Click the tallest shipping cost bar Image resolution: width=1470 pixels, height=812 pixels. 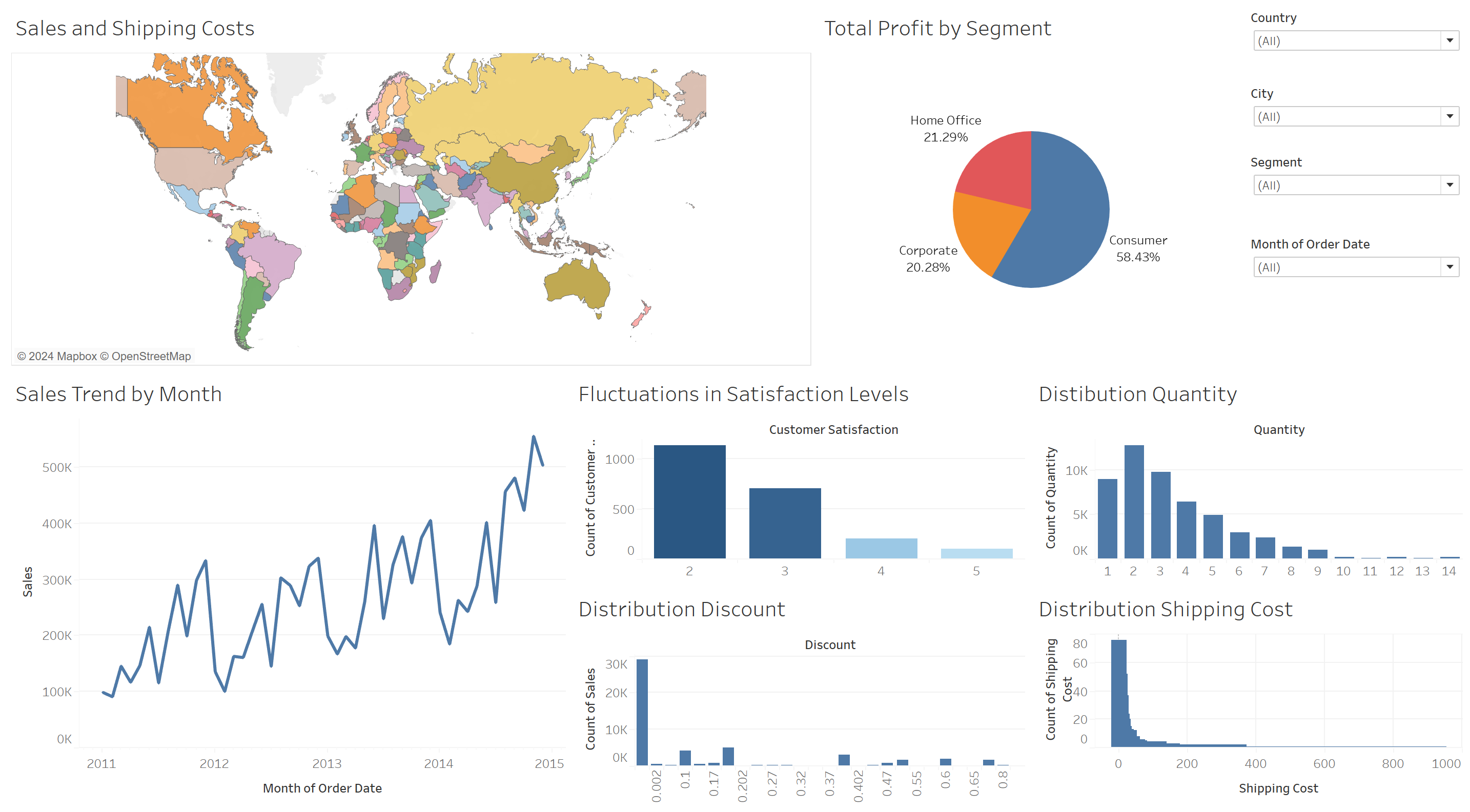pyautogui.click(x=1118, y=693)
